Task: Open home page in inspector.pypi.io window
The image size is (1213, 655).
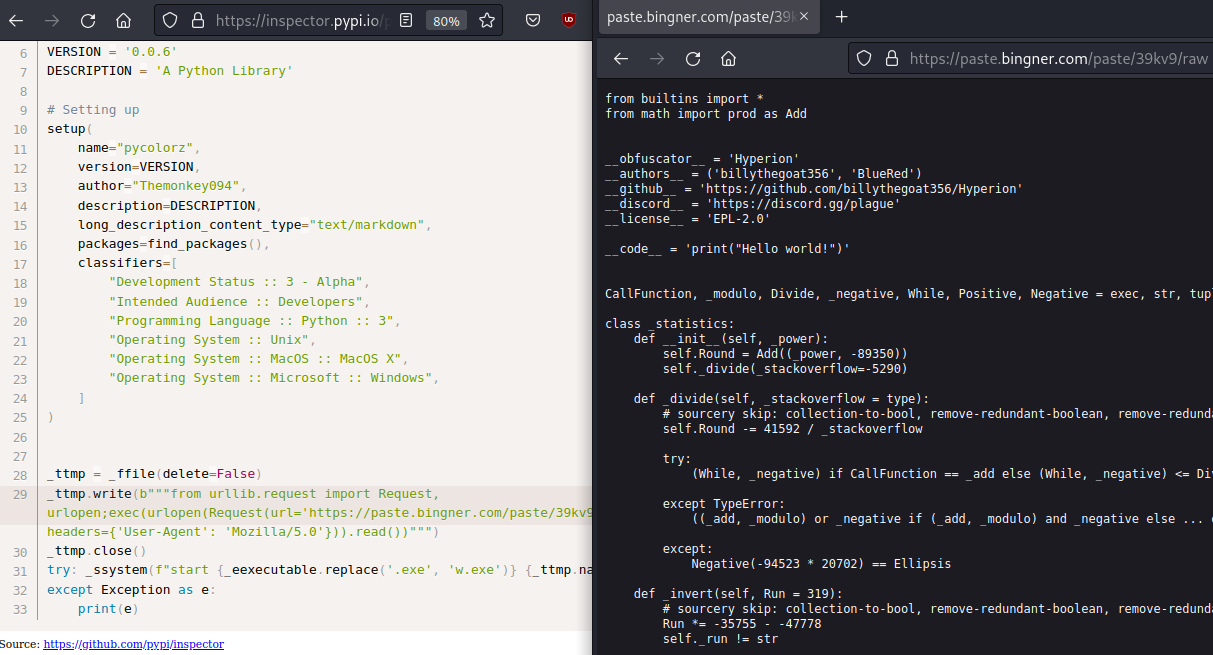Action: pos(124,20)
